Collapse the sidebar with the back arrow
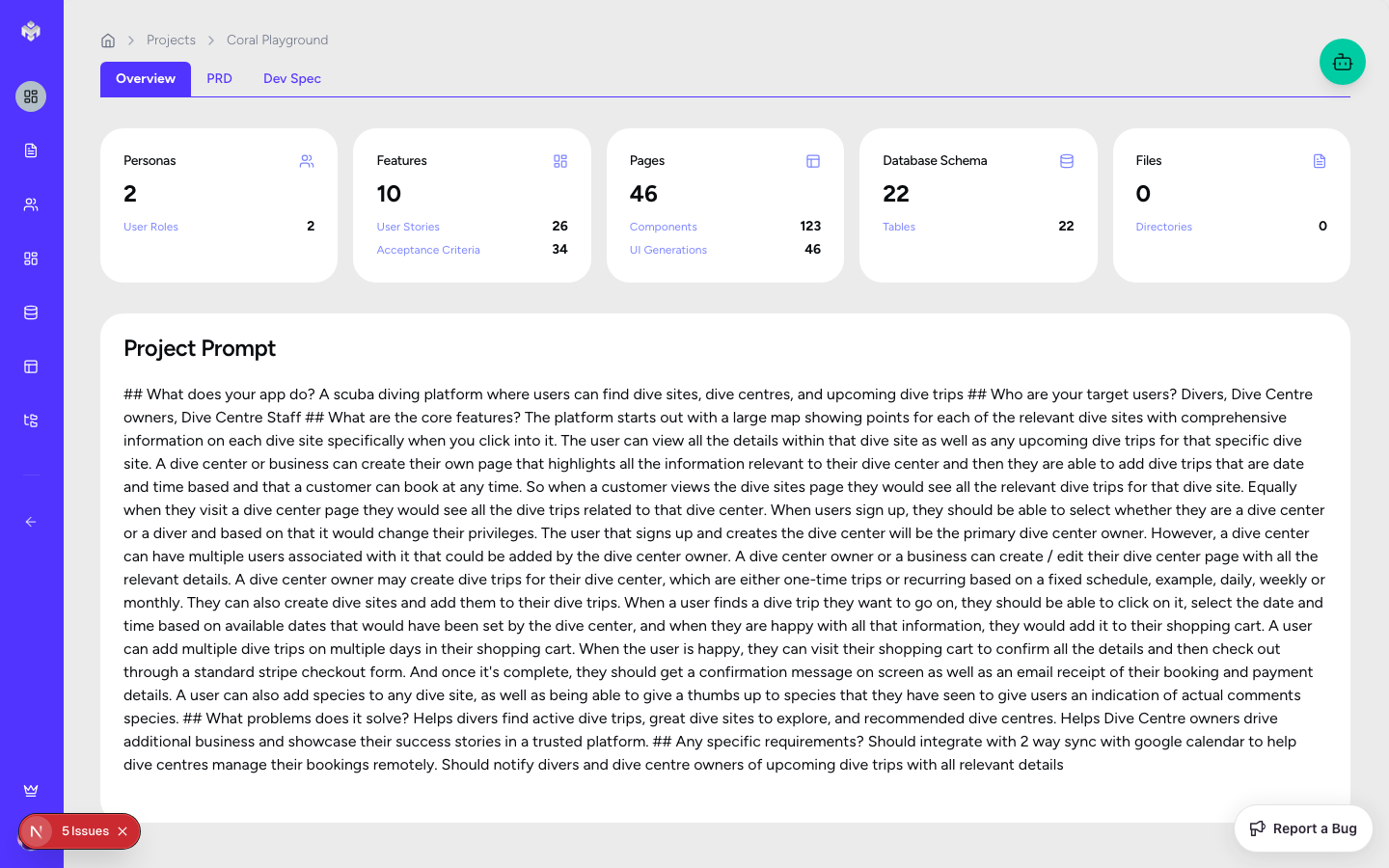Image resolution: width=1389 pixels, height=868 pixels. (x=31, y=522)
